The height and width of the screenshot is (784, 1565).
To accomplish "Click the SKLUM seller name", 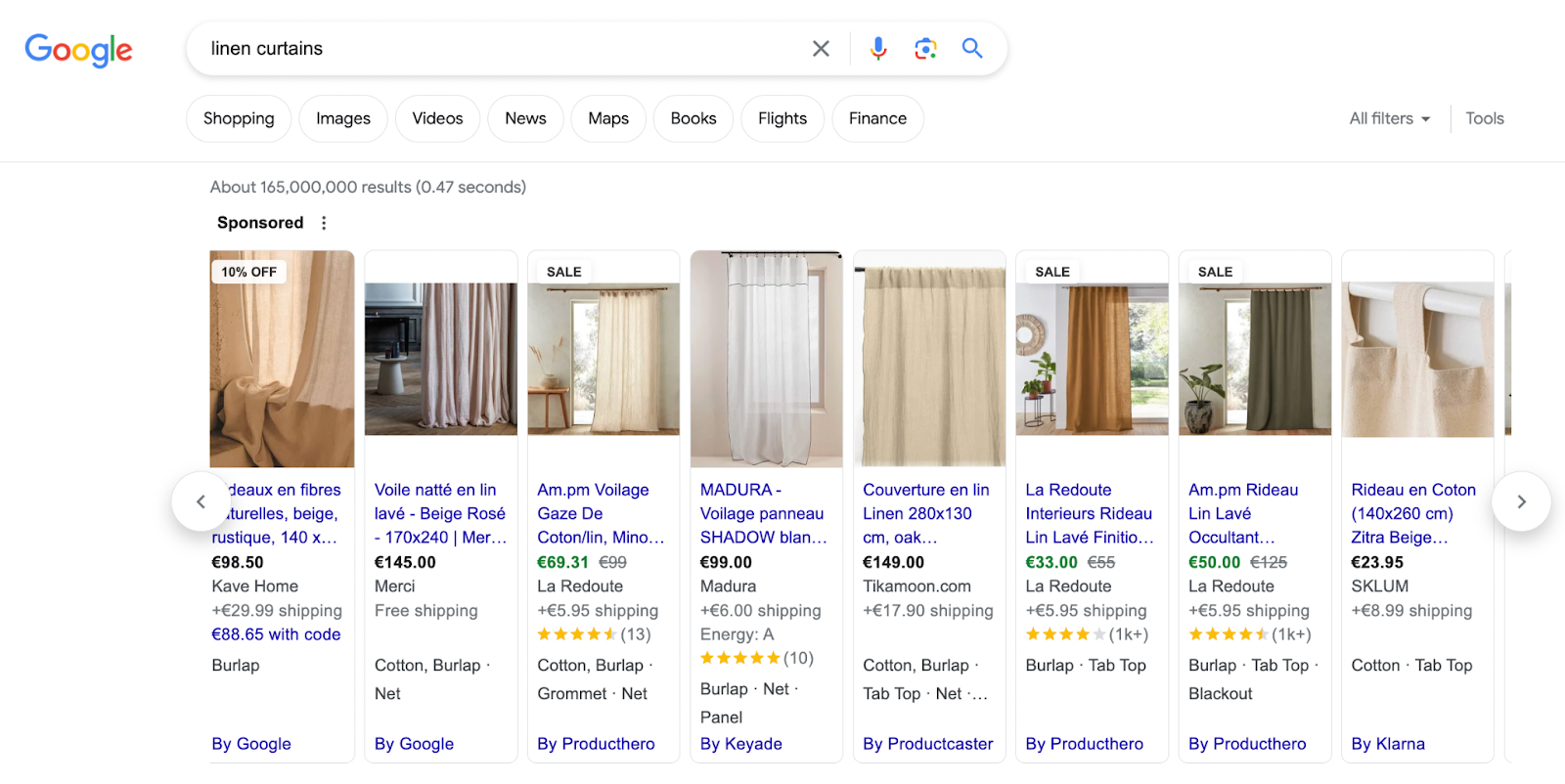I will pyautogui.click(x=1380, y=587).
